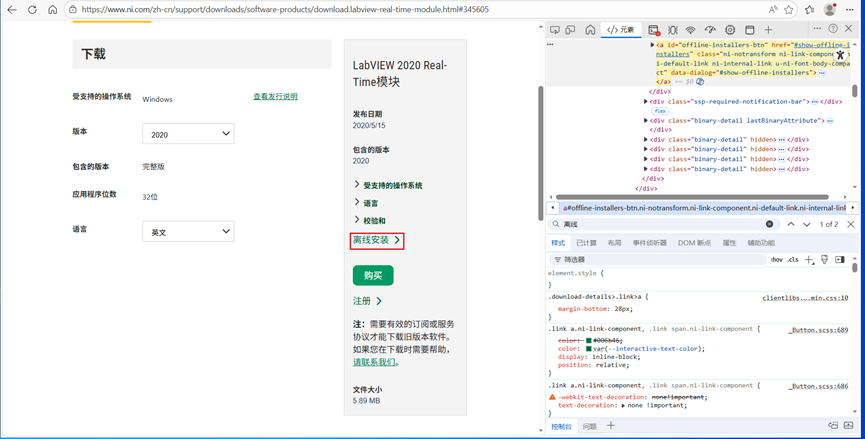Click the #006b46 color swatch
The height and width of the screenshot is (439, 865).
point(589,341)
